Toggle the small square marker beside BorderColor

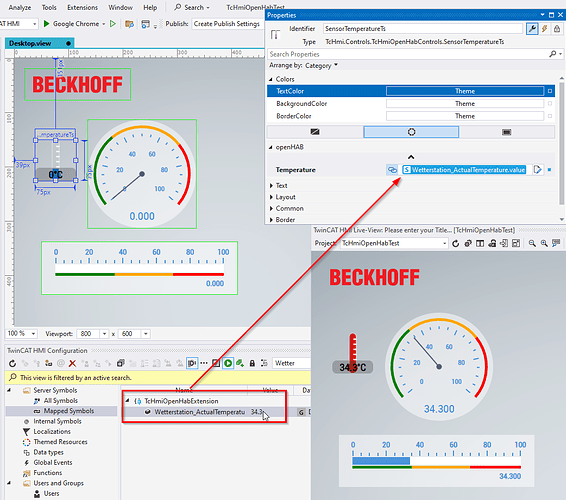[x=550, y=116]
